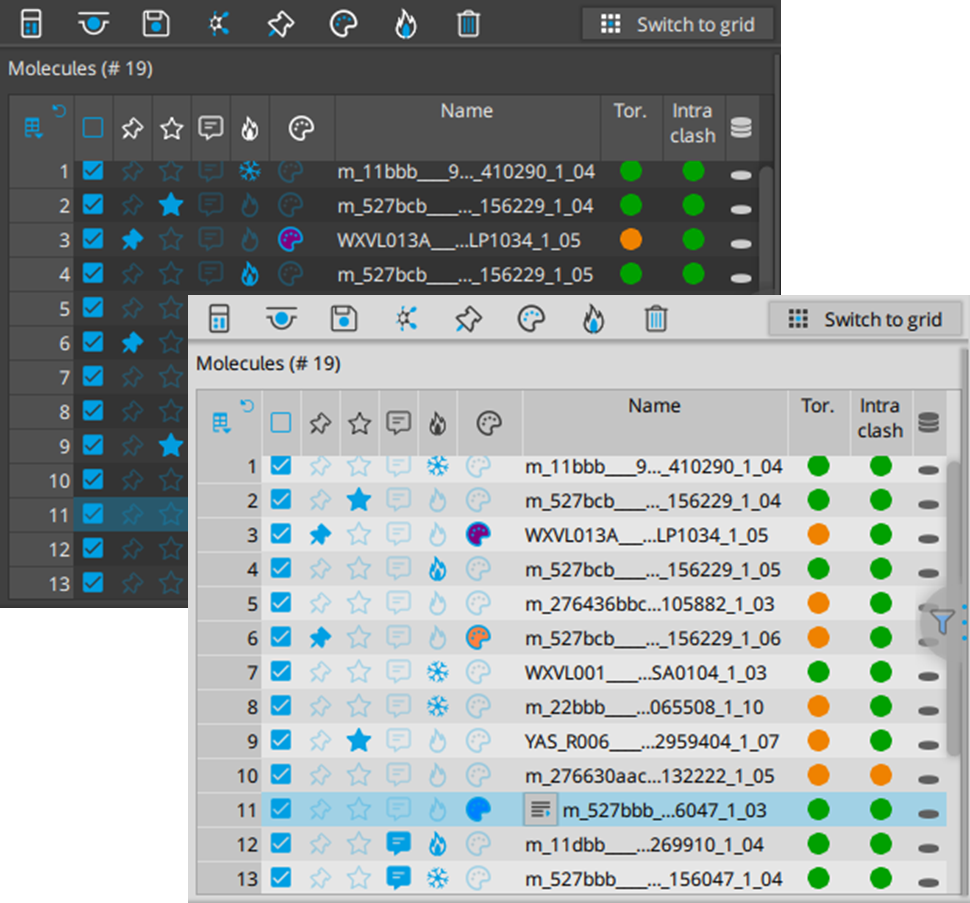Click Intra clash column header in dark table
The height and width of the screenshot is (903, 970).
pyautogui.click(x=693, y=127)
